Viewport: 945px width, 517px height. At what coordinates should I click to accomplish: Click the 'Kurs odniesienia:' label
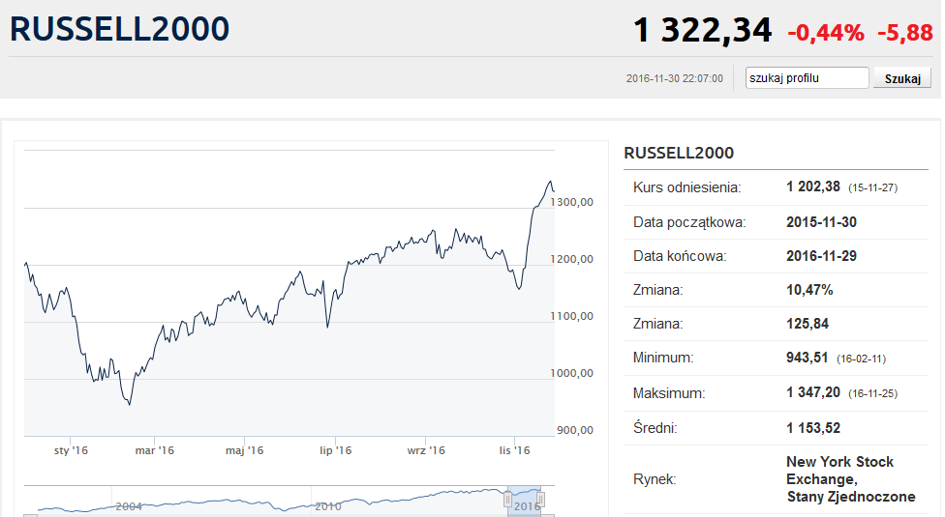pyautogui.click(x=687, y=187)
